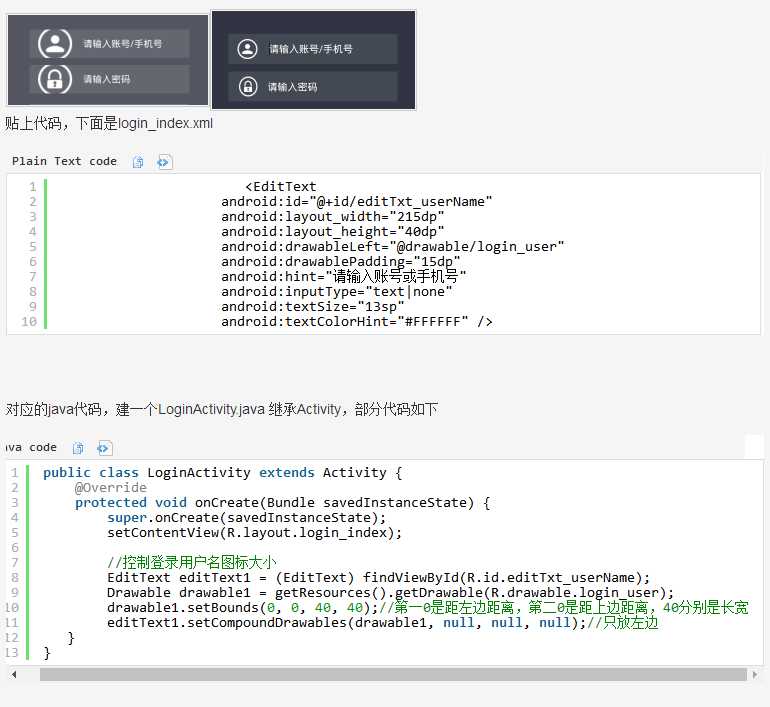
Task: Click the 'Plain Text code' label
Action: coord(64,161)
